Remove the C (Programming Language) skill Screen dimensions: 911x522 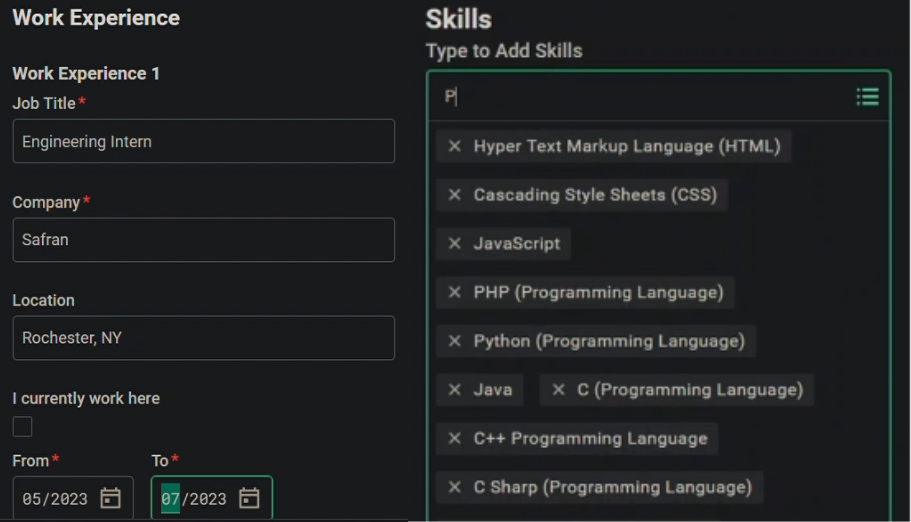(x=558, y=389)
